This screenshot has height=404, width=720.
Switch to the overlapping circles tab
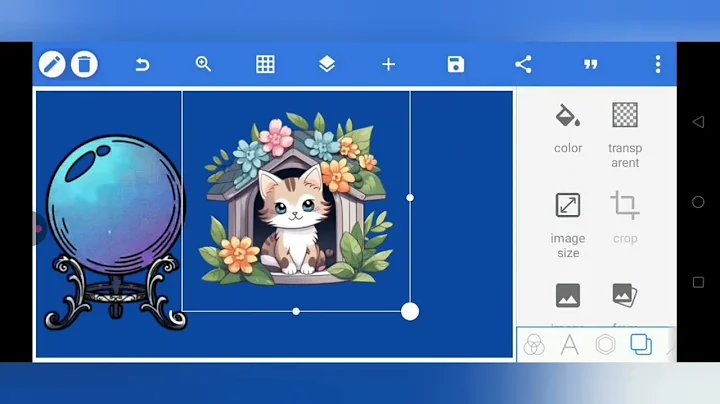pyautogui.click(x=534, y=345)
